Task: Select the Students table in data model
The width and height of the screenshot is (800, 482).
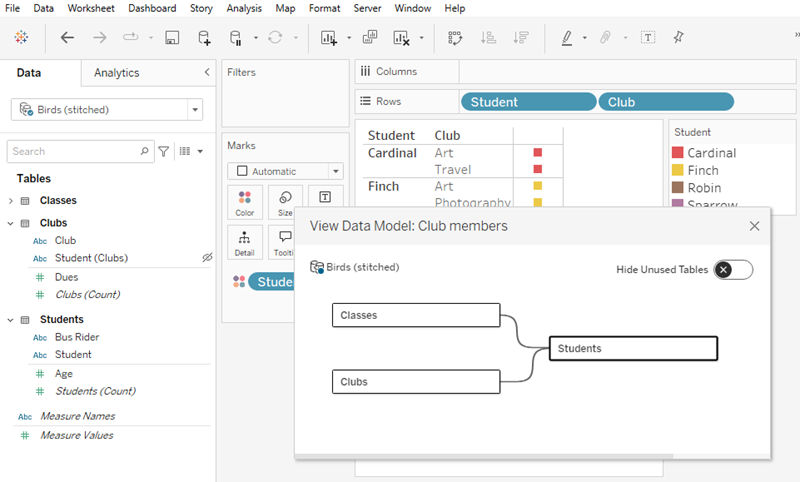Action: [633, 348]
